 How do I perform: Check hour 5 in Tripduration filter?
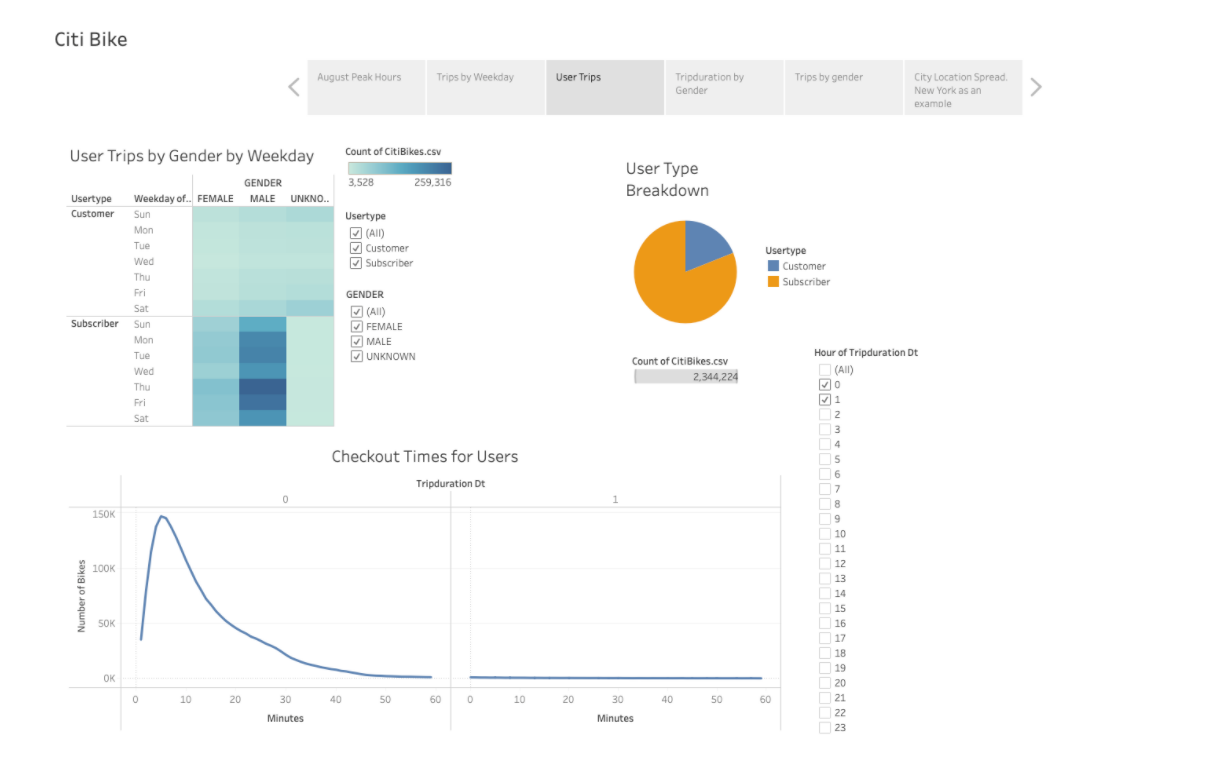[x=825, y=459]
